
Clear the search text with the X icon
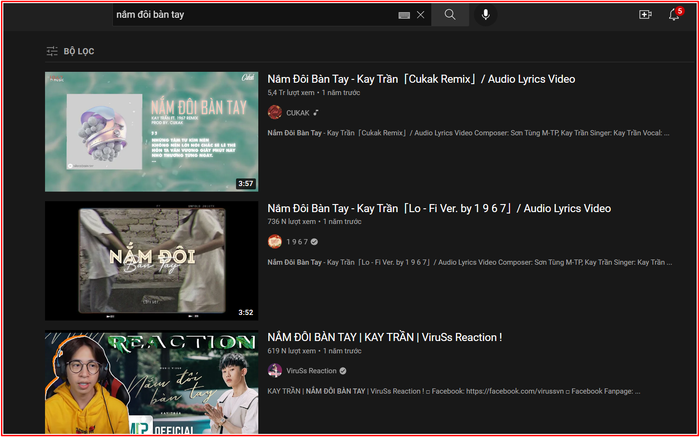coord(420,15)
